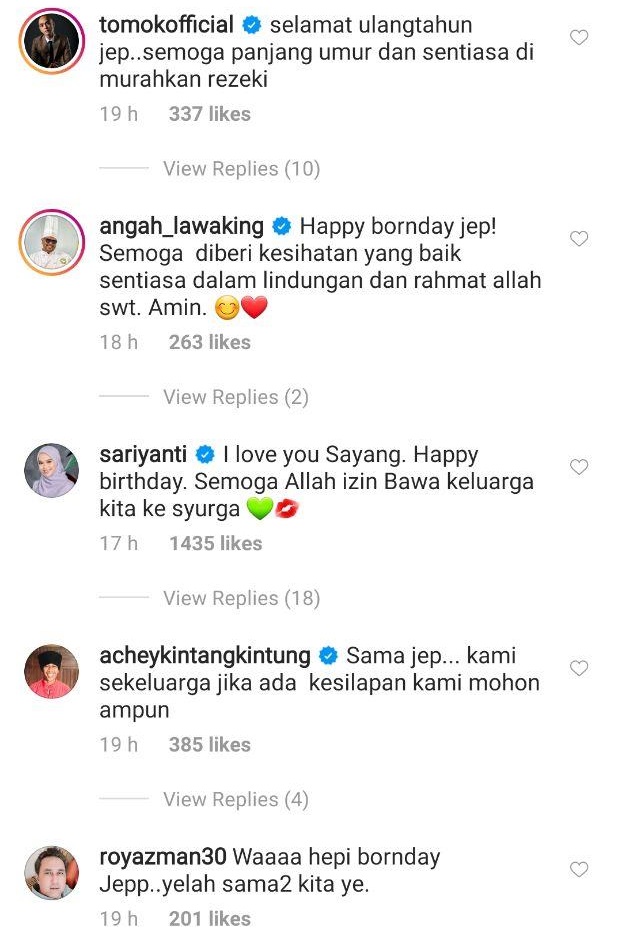Image resolution: width=622 pixels, height=951 pixels.
Task: Open angah_lawaking's chef avatar
Action: (52, 242)
